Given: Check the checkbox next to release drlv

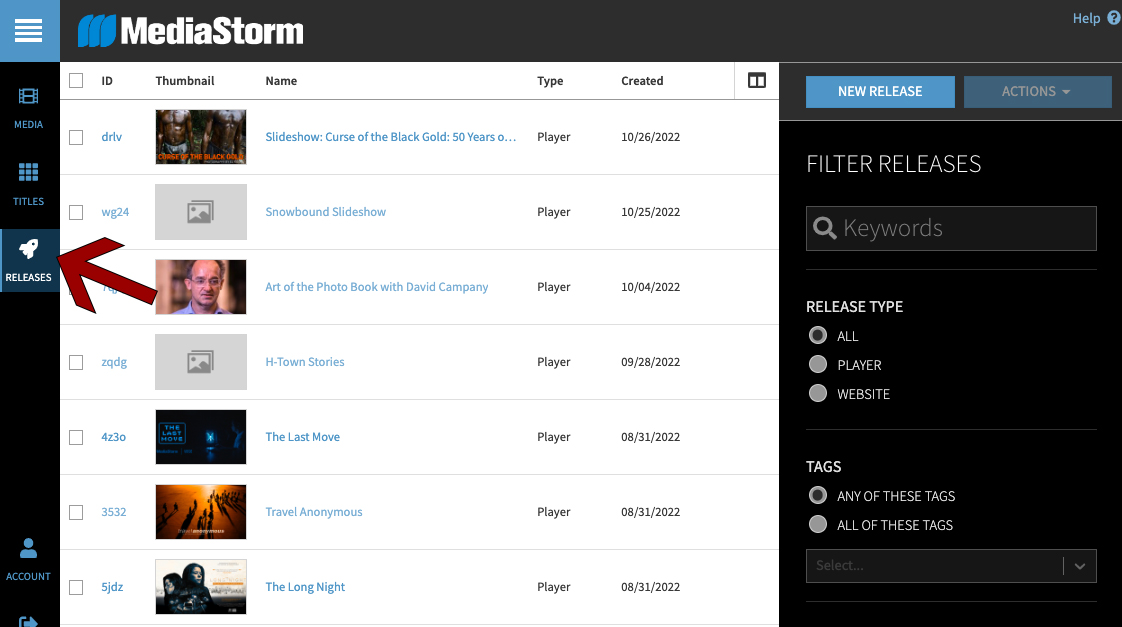Looking at the screenshot, I should click(x=76, y=137).
